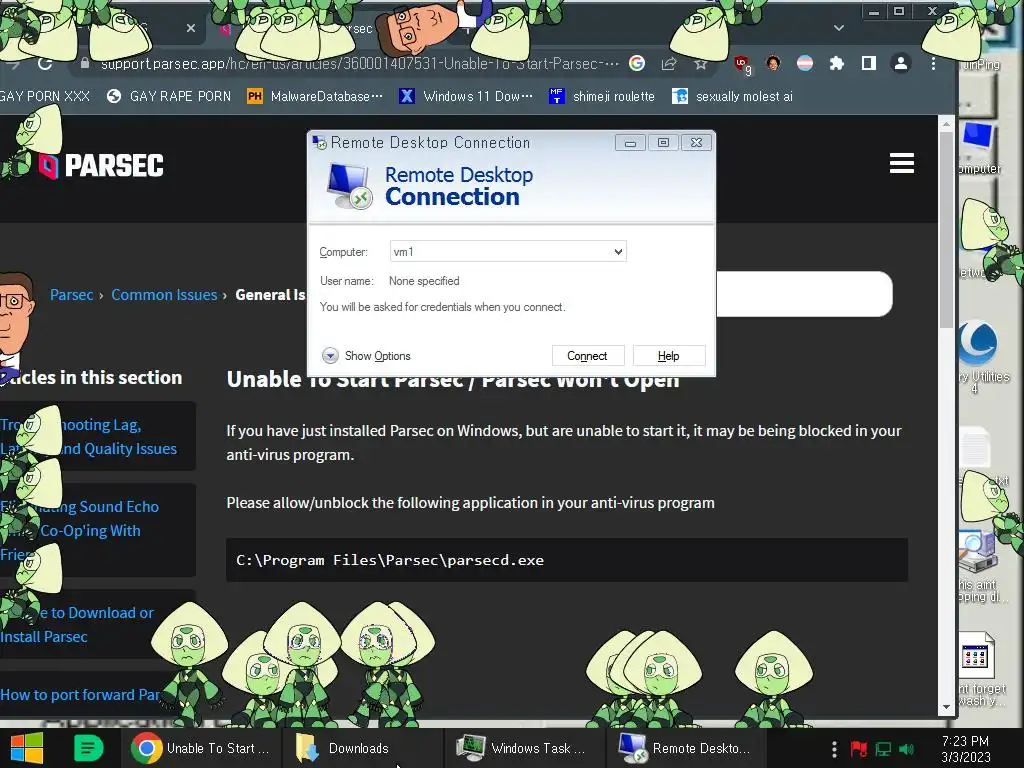Click the 'Unable To Start Parsec' article heading
The width and height of the screenshot is (1024, 768).
click(x=453, y=379)
